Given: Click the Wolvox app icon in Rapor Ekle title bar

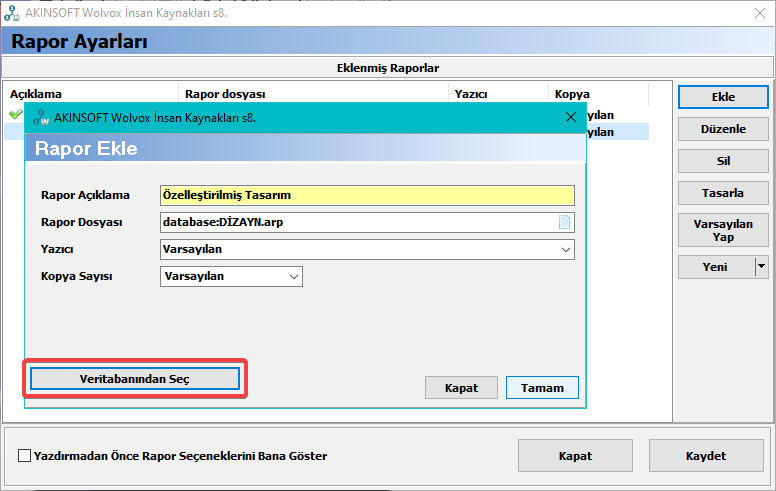Looking at the screenshot, I should pos(41,118).
